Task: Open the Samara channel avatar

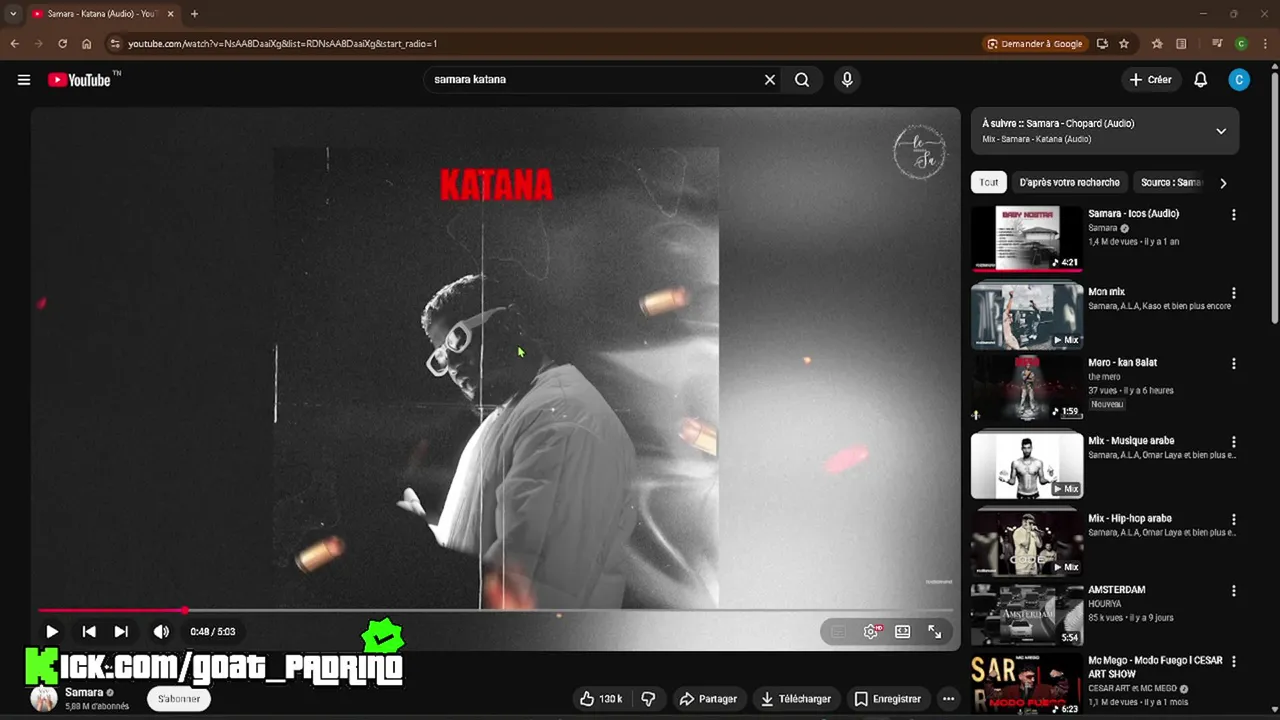Action: (44, 699)
